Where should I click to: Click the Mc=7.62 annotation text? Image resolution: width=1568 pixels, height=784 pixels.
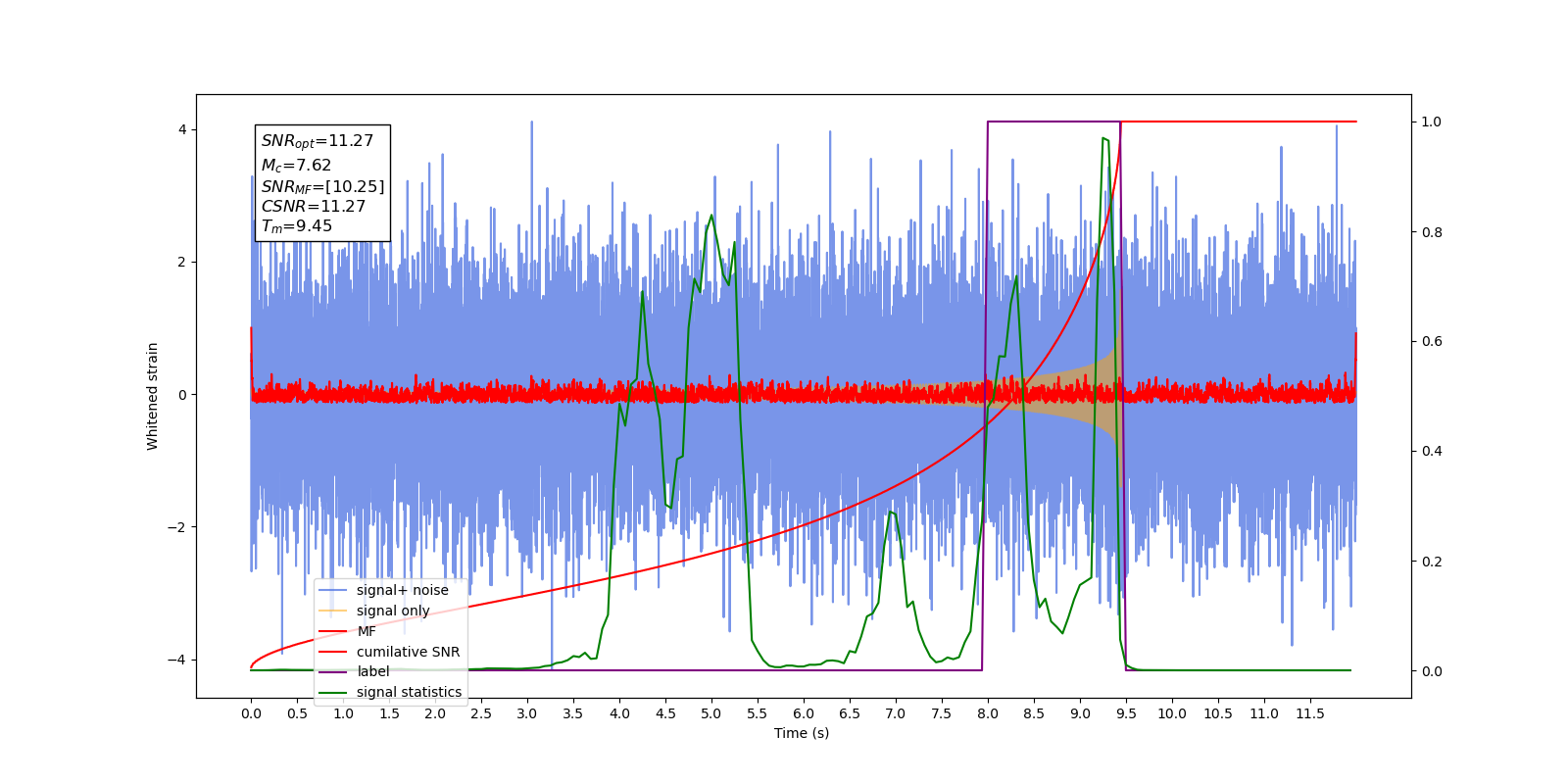pos(296,166)
